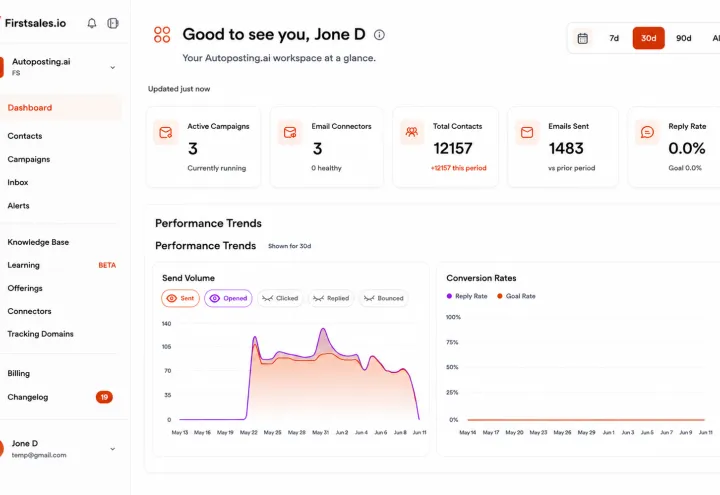Image resolution: width=720 pixels, height=495 pixels.
Task: Click 'Updated just now' text
Action: [x=179, y=89]
